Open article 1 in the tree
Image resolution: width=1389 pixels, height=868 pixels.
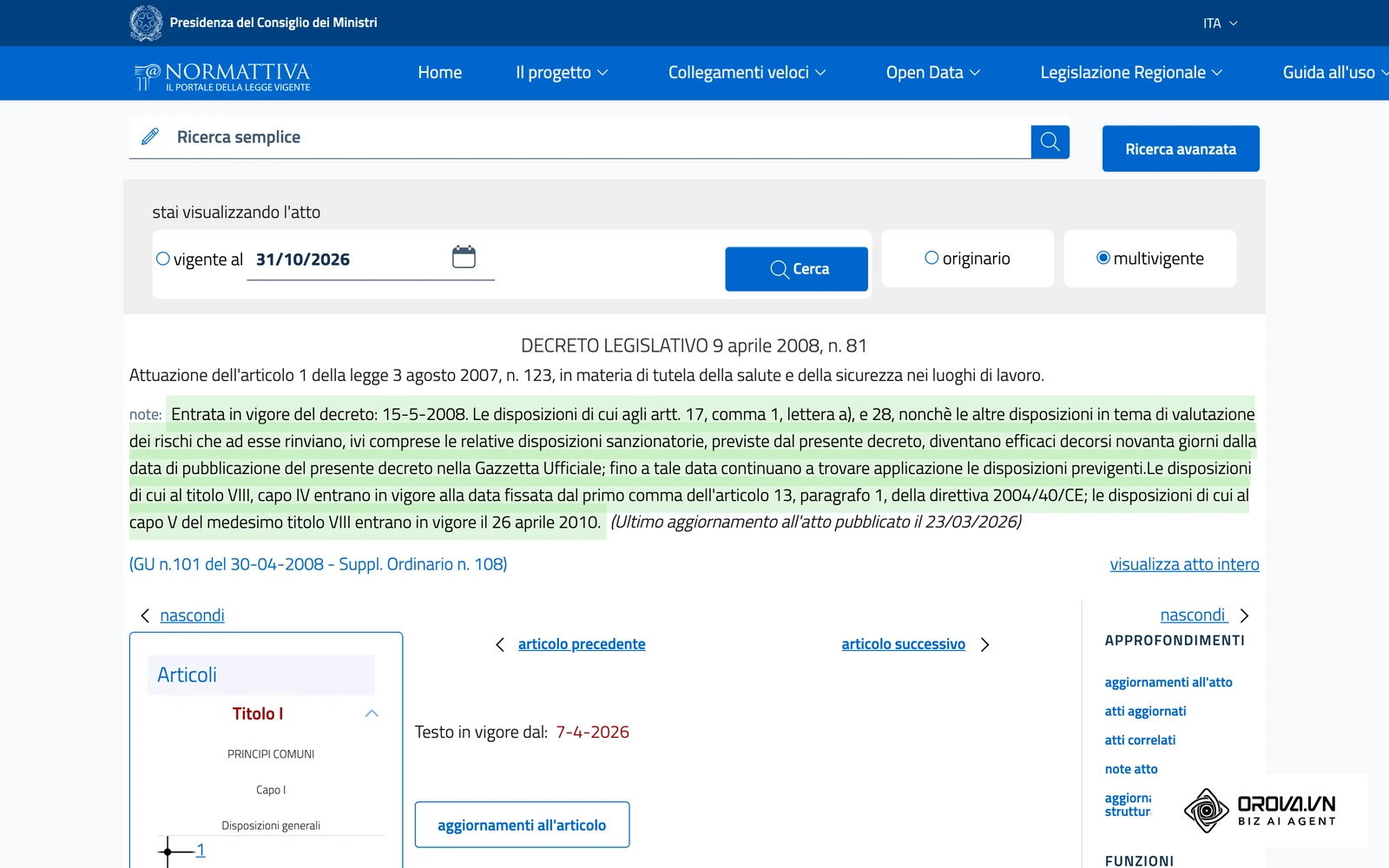point(201,850)
